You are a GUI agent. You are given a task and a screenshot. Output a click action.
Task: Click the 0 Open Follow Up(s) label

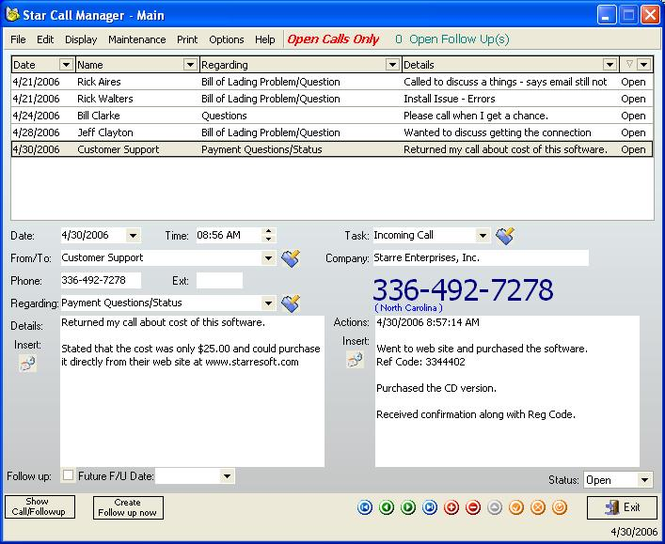coord(452,39)
